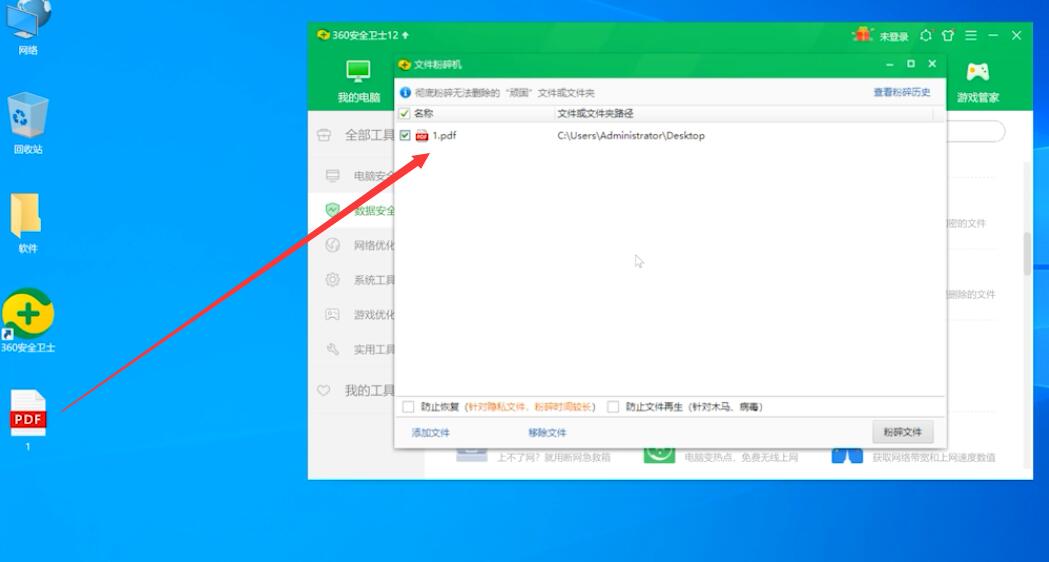
Task: Launch the 360安全卫士 desktop shortcut
Action: click(x=27, y=320)
